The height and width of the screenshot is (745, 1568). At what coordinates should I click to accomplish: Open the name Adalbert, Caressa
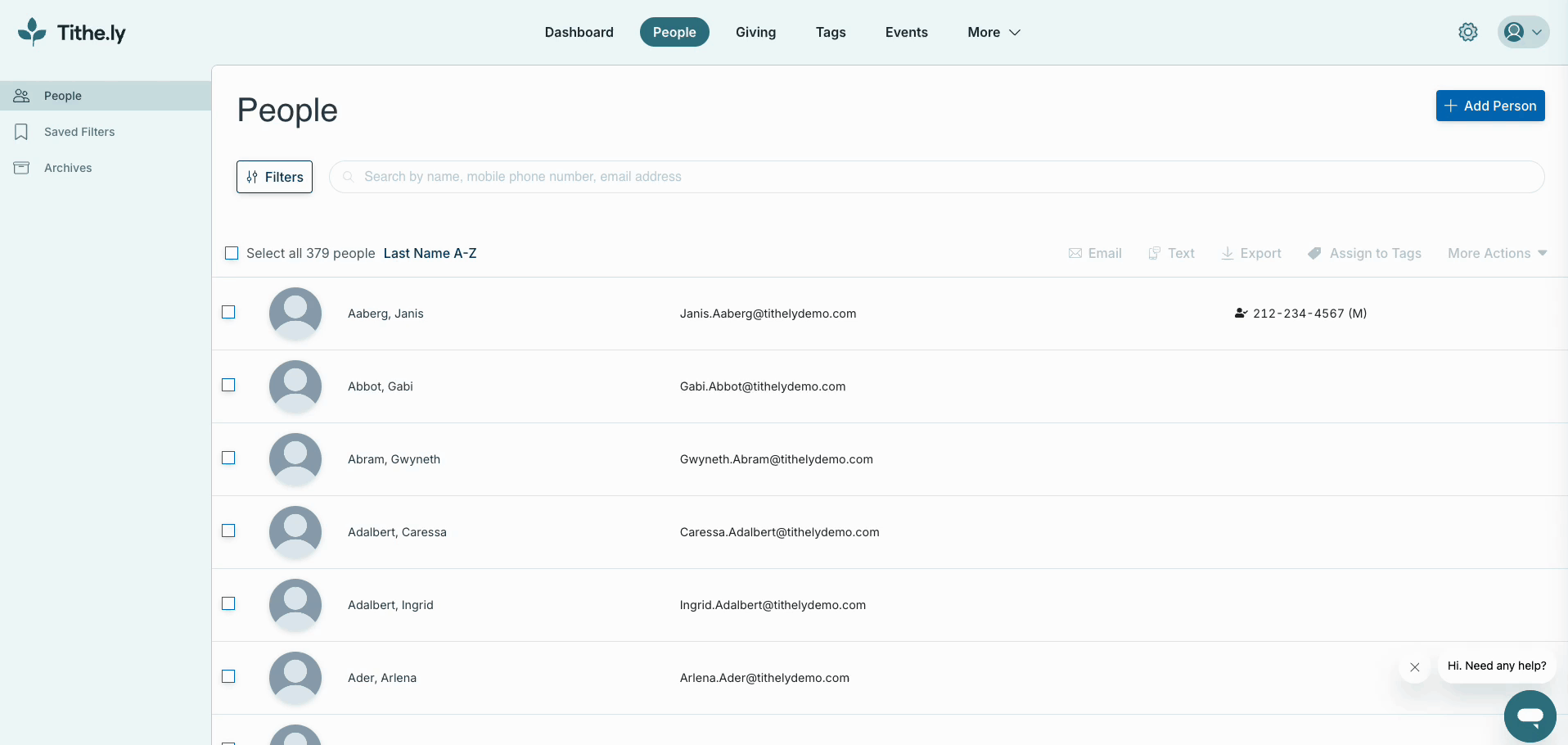pyautogui.click(x=397, y=532)
